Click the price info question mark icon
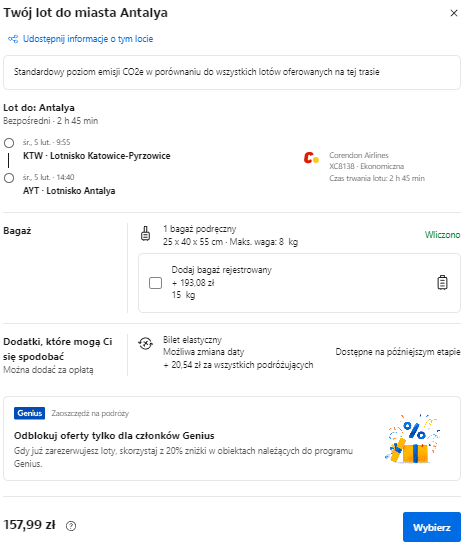470x548 pixels. click(71, 526)
